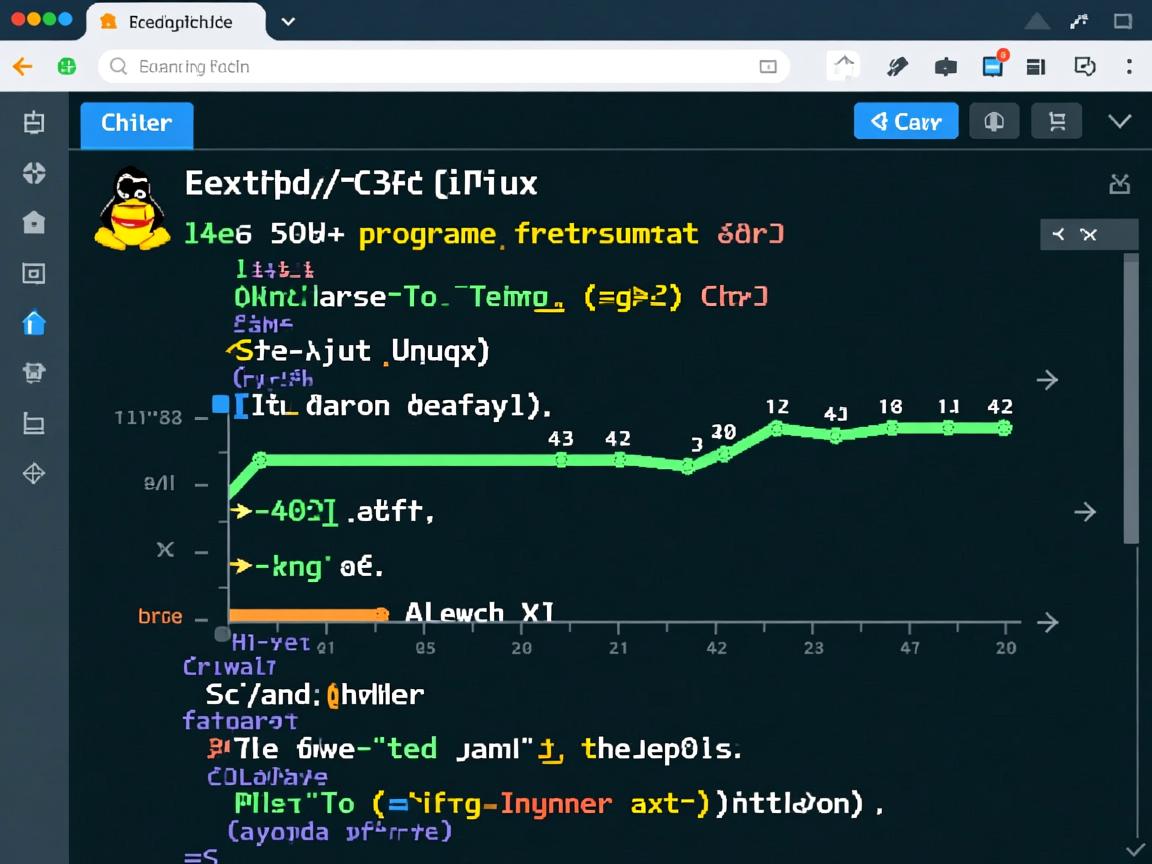
Task: Toggle the headphone audio button next to Carr
Action: 994,121
